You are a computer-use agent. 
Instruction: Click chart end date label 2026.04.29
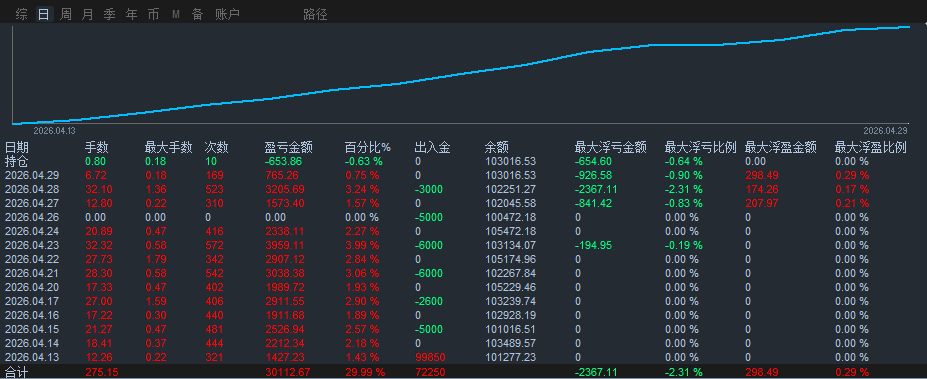click(885, 131)
